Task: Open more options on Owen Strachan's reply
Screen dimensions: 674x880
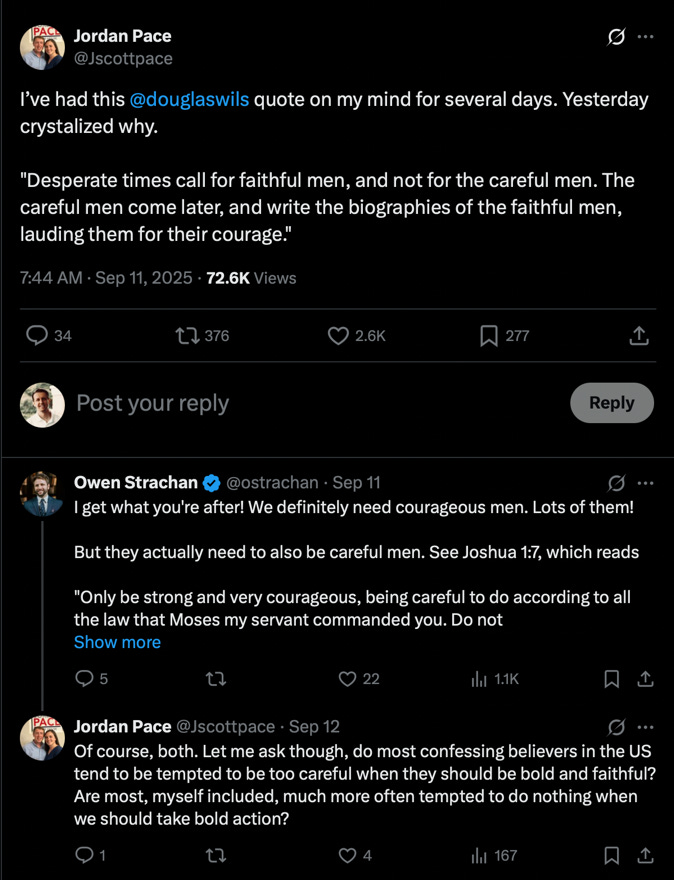Action: click(645, 483)
